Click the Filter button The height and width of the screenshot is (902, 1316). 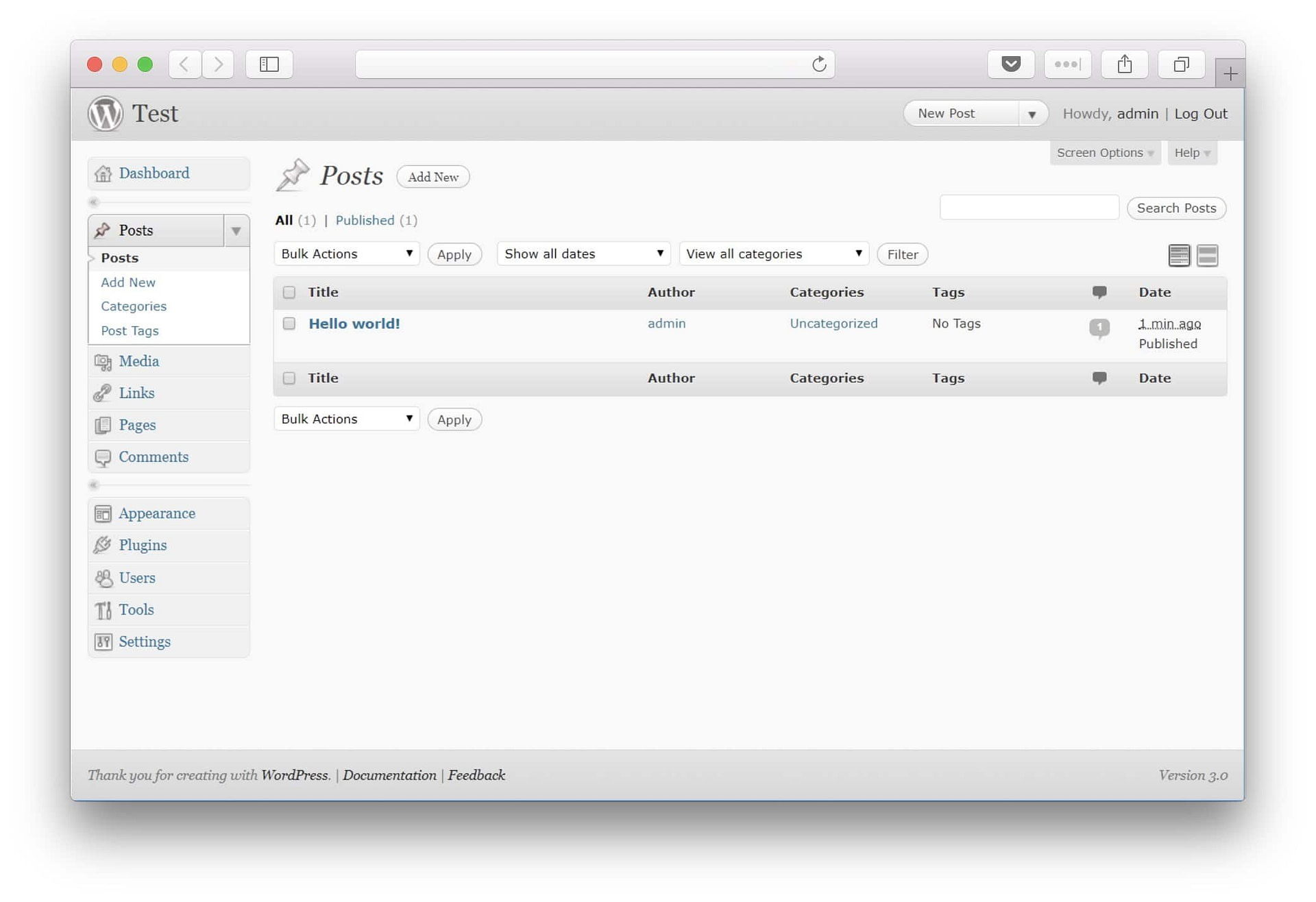903,255
